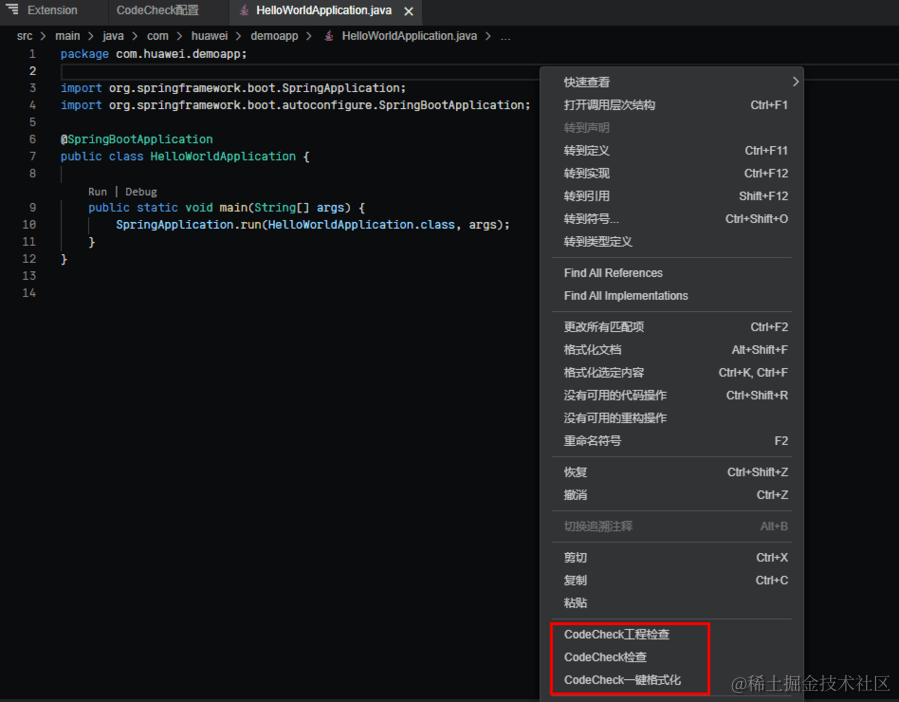Click the SpringApplication.run statement

(312, 225)
